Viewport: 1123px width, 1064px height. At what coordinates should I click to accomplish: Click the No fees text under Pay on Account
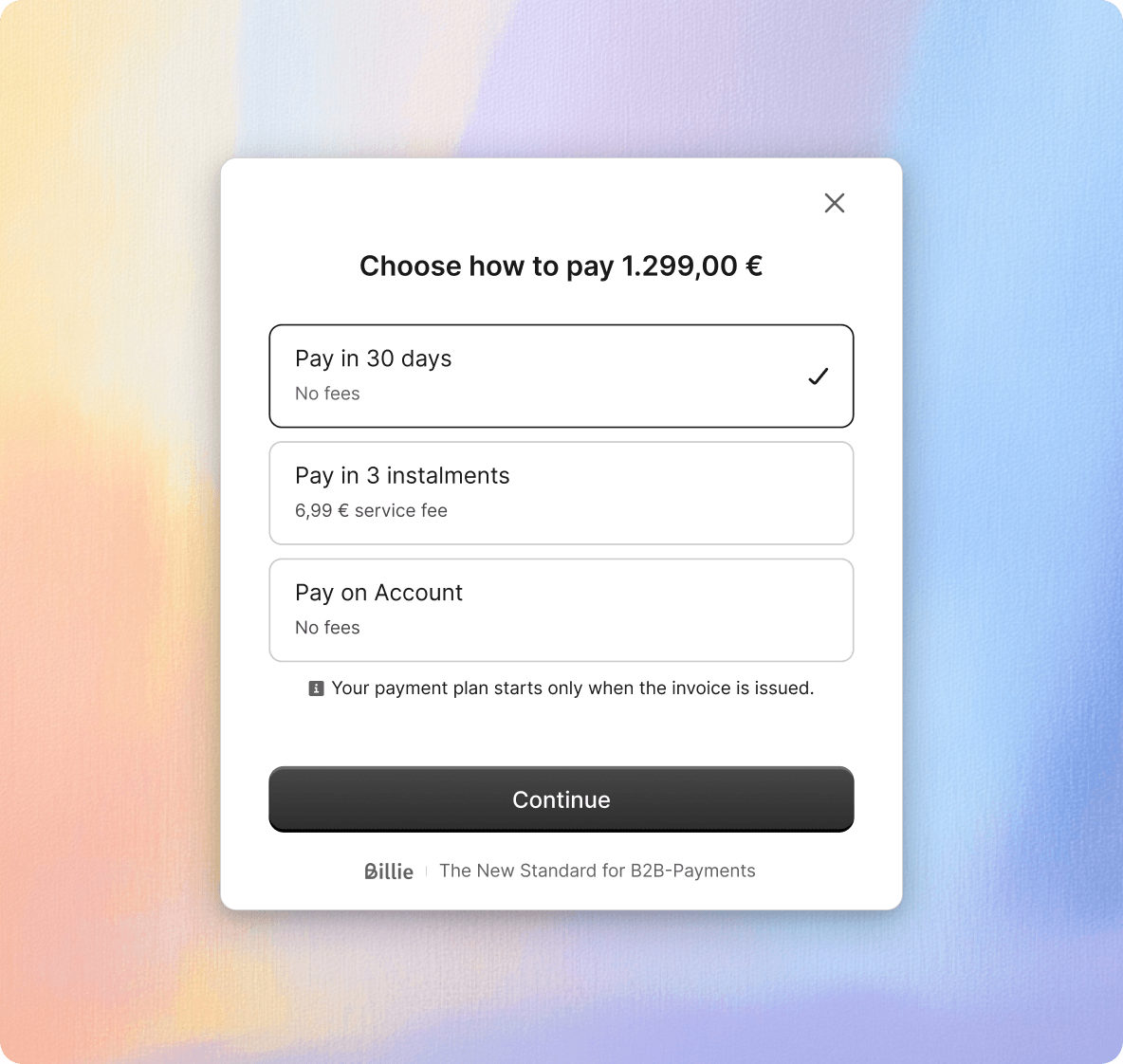click(327, 627)
